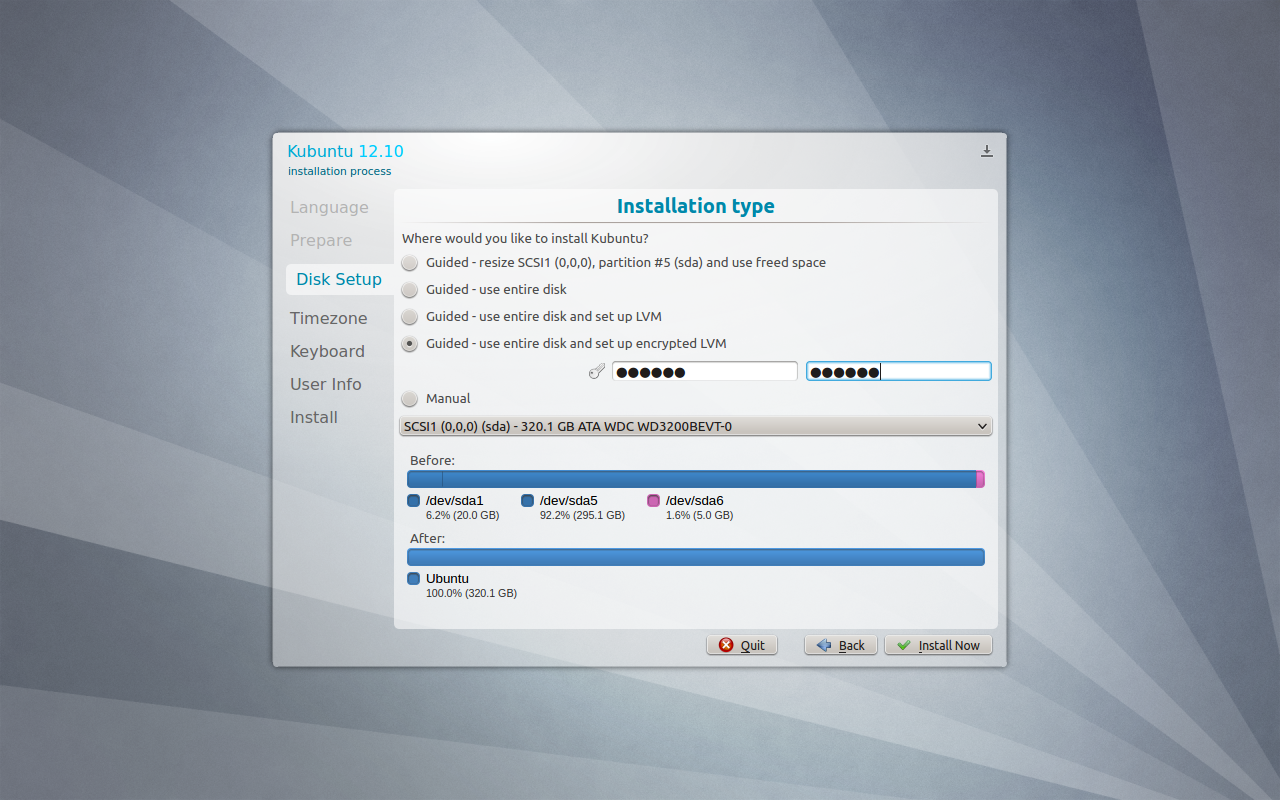Click the 6.2% (20.0 GB) label
The image size is (1280, 800).
(x=462, y=516)
